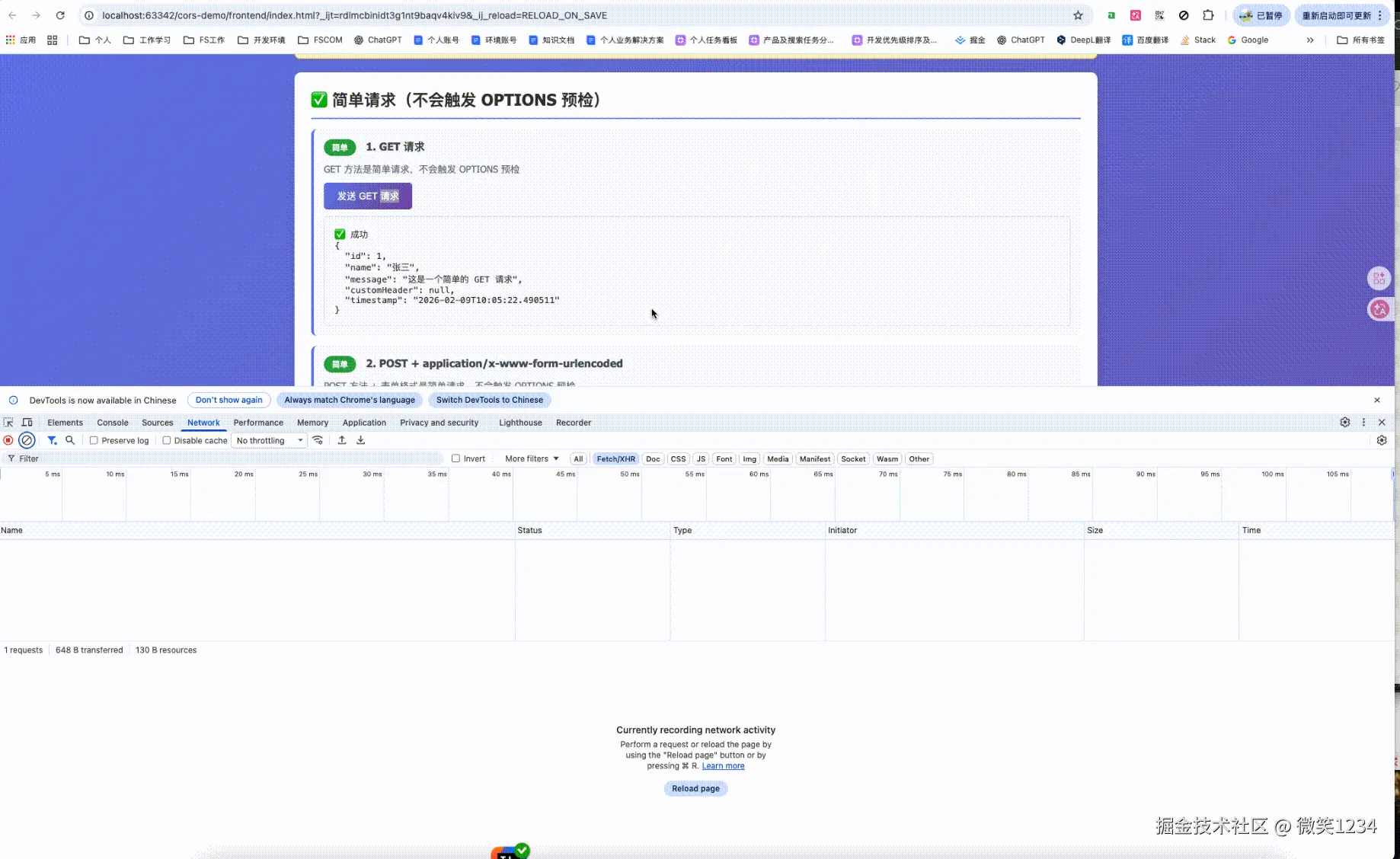Open DevTools settings gear

tap(1345, 422)
